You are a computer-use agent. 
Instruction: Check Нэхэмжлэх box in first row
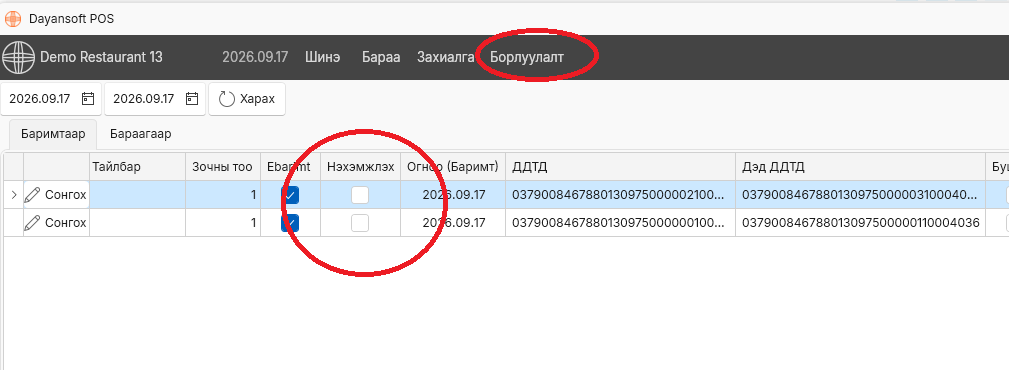click(x=360, y=195)
